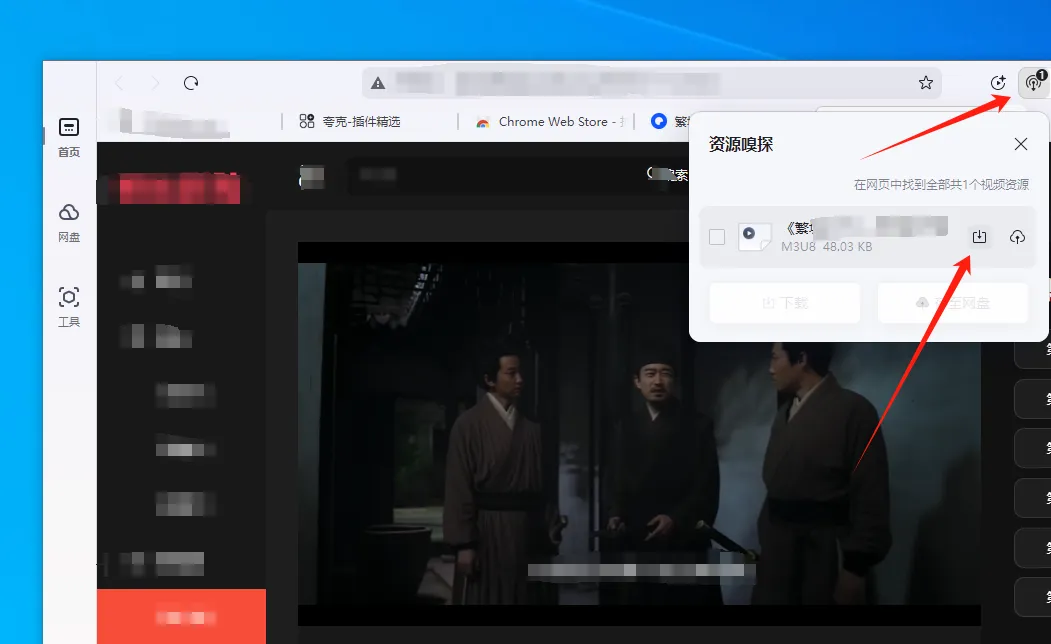
Task: Click the orange-red button at the page's bottom left
Action: [182, 617]
